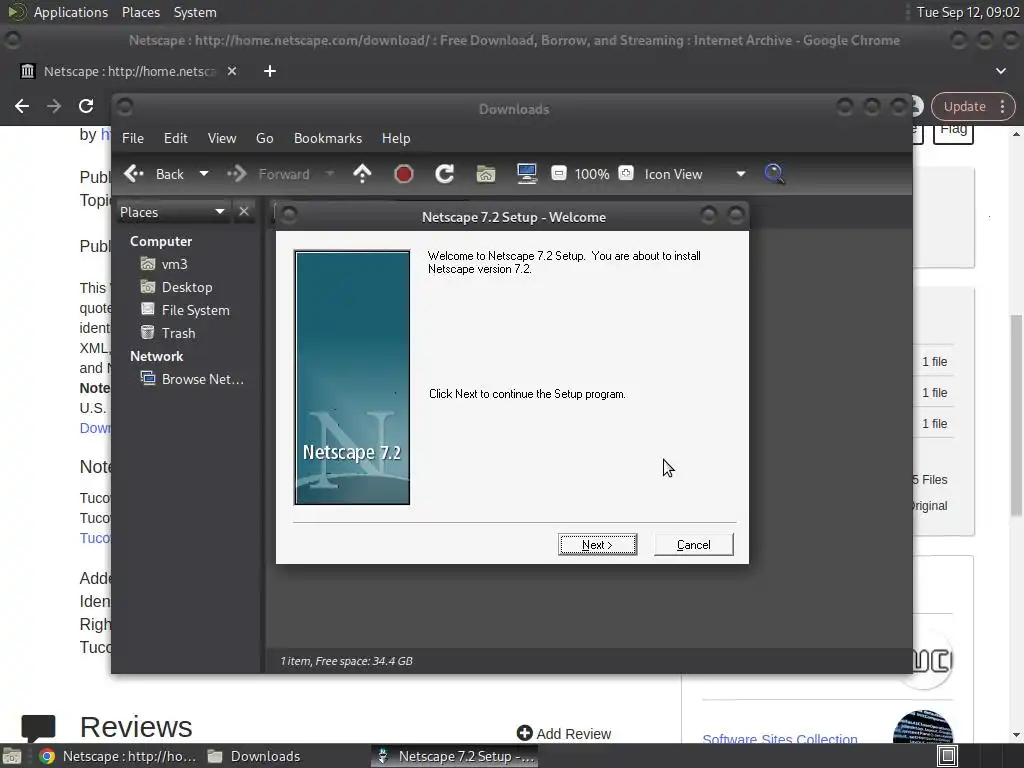Go Back in the file manager toolbar
This screenshot has height=768, width=1024.
[x=155, y=174]
